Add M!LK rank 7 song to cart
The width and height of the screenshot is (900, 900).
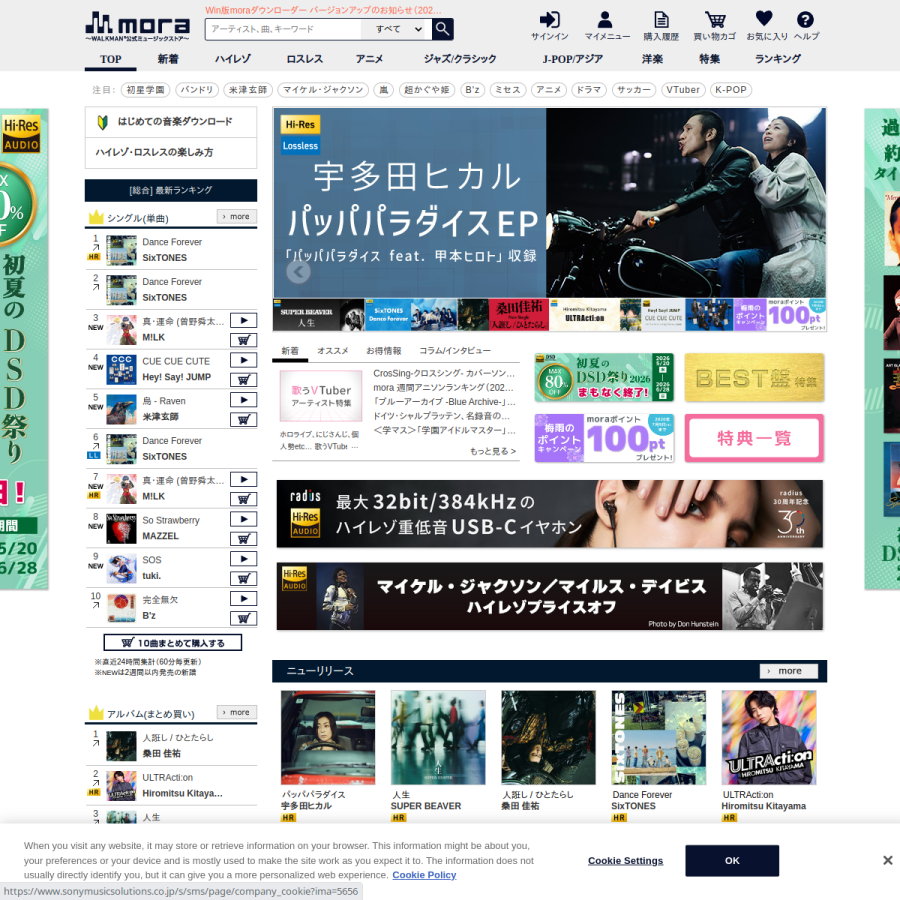[243, 499]
